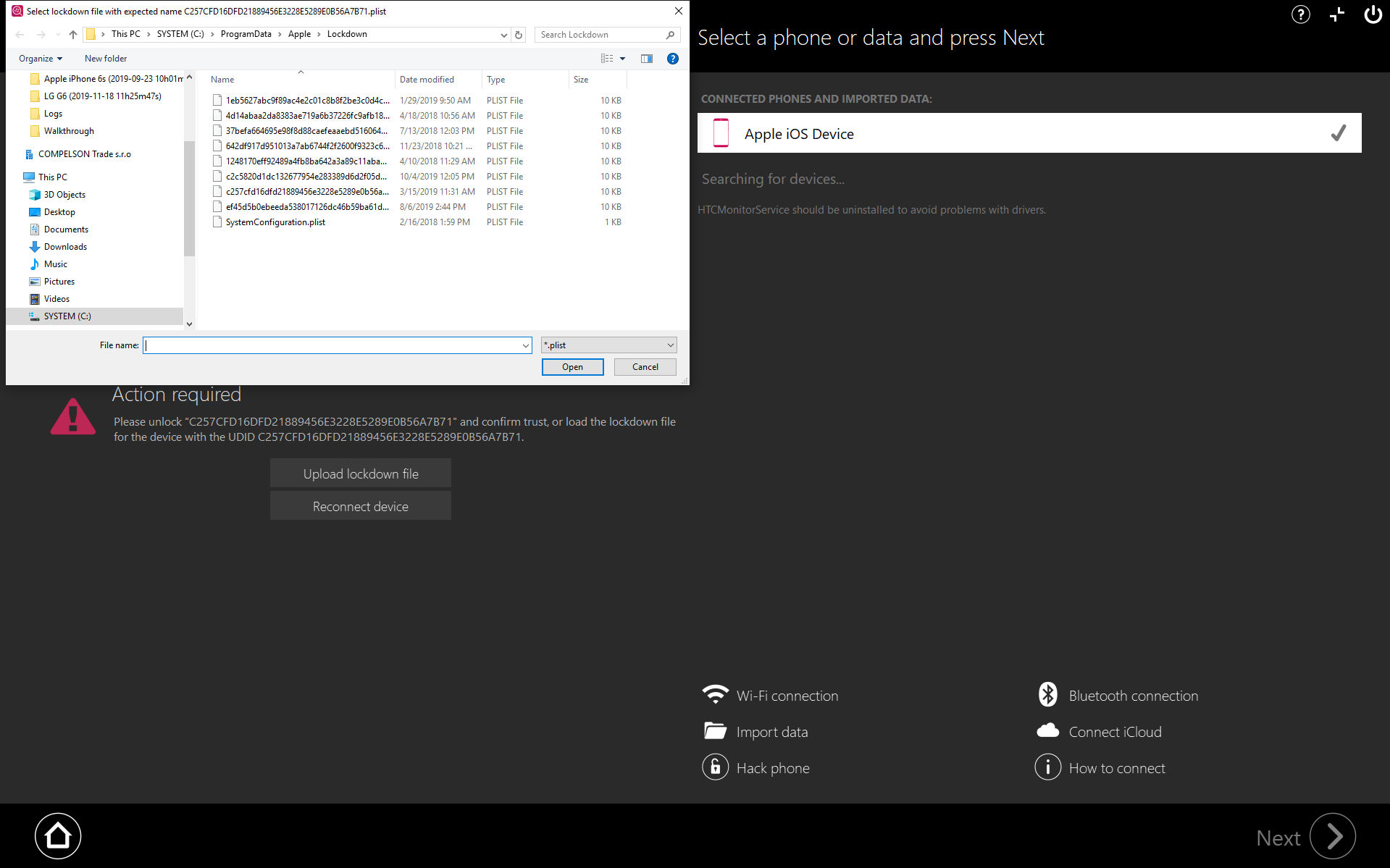Open the recent locations dropdown arrow
Image resolution: width=1390 pixels, height=868 pixels.
[58, 35]
